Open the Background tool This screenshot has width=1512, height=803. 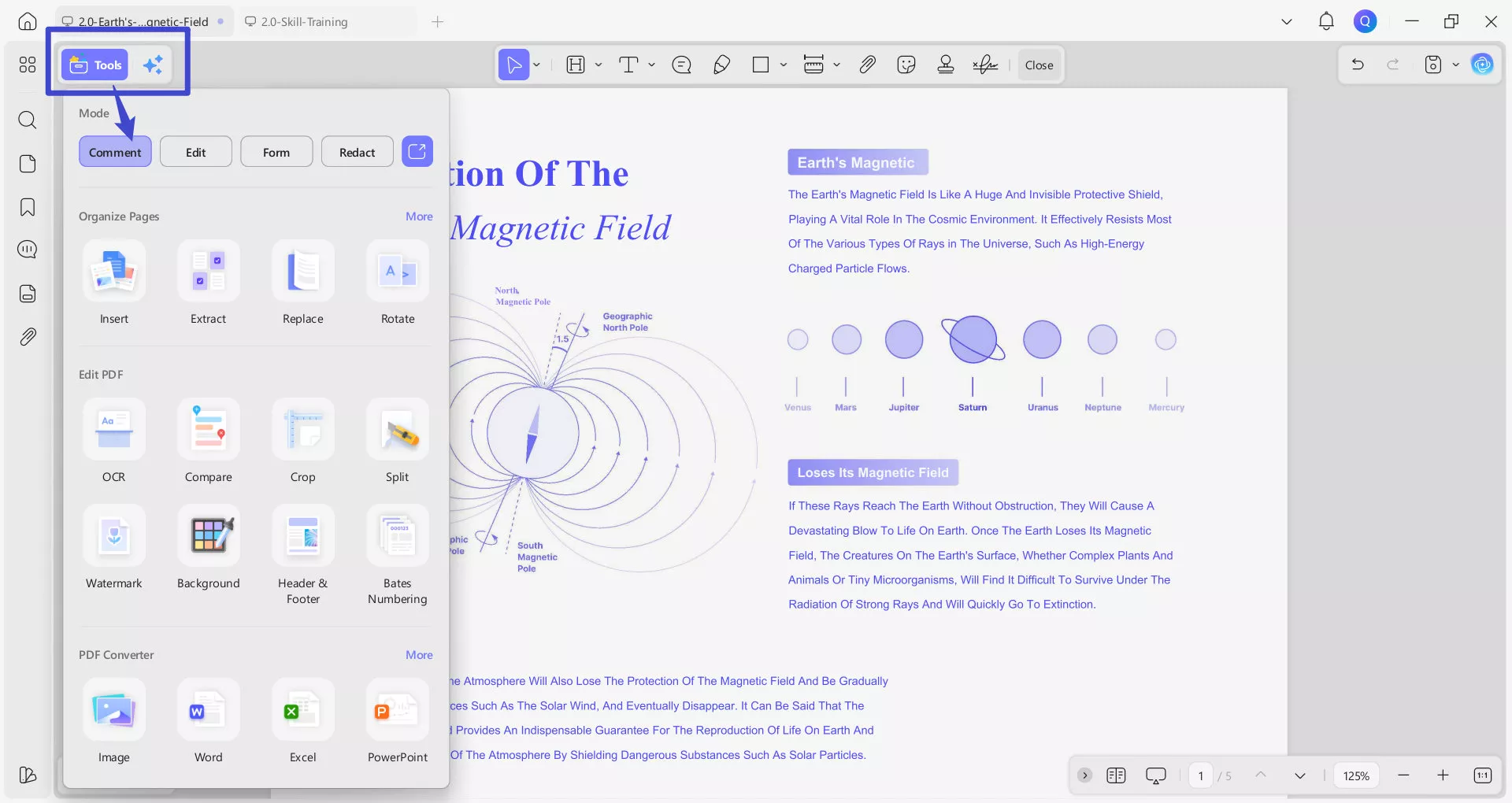pyautogui.click(x=209, y=535)
